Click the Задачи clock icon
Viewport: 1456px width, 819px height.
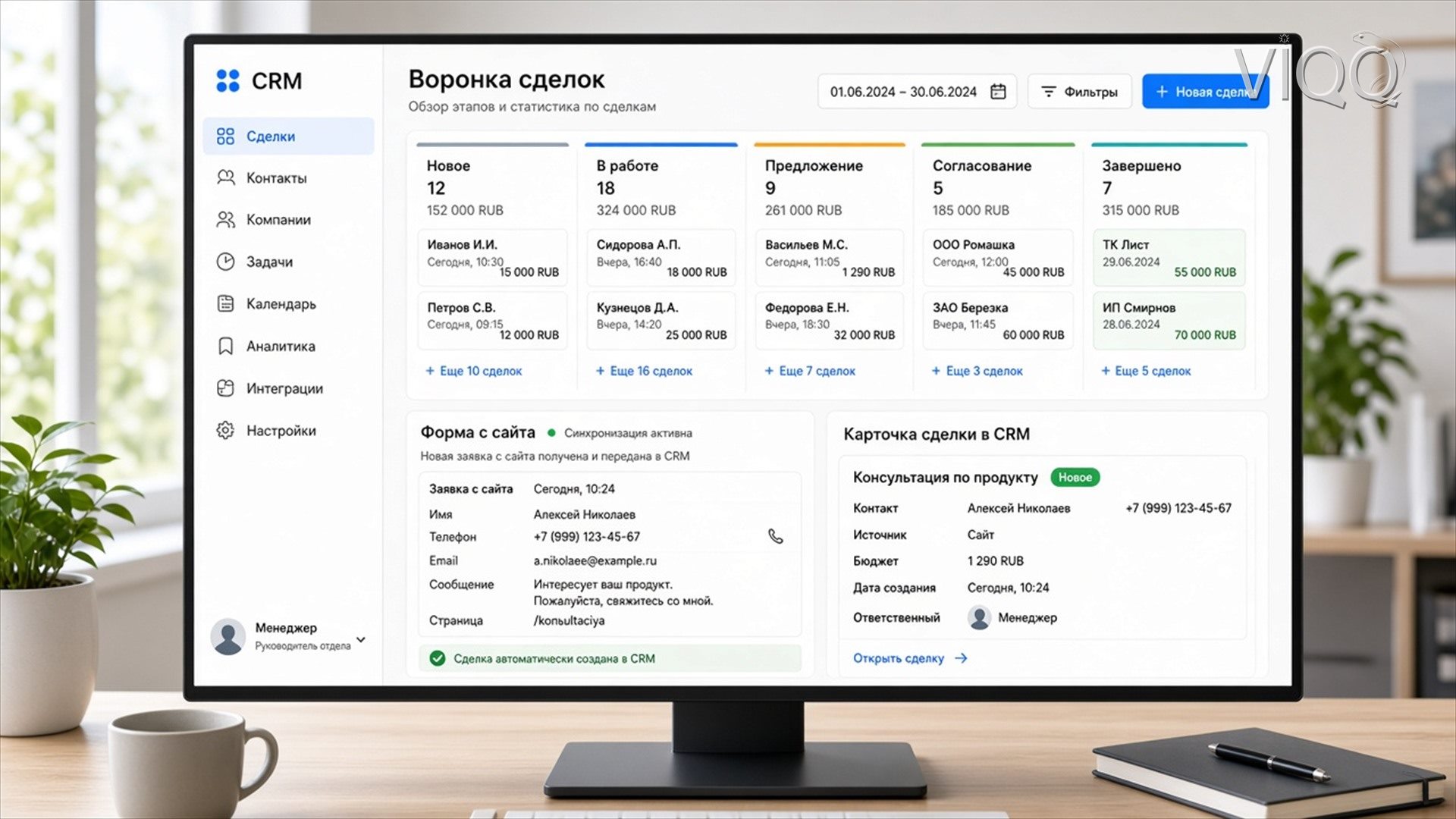coord(225,262)
